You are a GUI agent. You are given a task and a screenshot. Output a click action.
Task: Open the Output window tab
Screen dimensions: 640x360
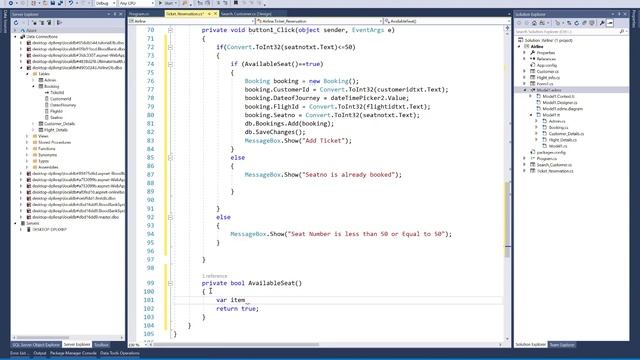pyautogui.click(x=40, y=353)
